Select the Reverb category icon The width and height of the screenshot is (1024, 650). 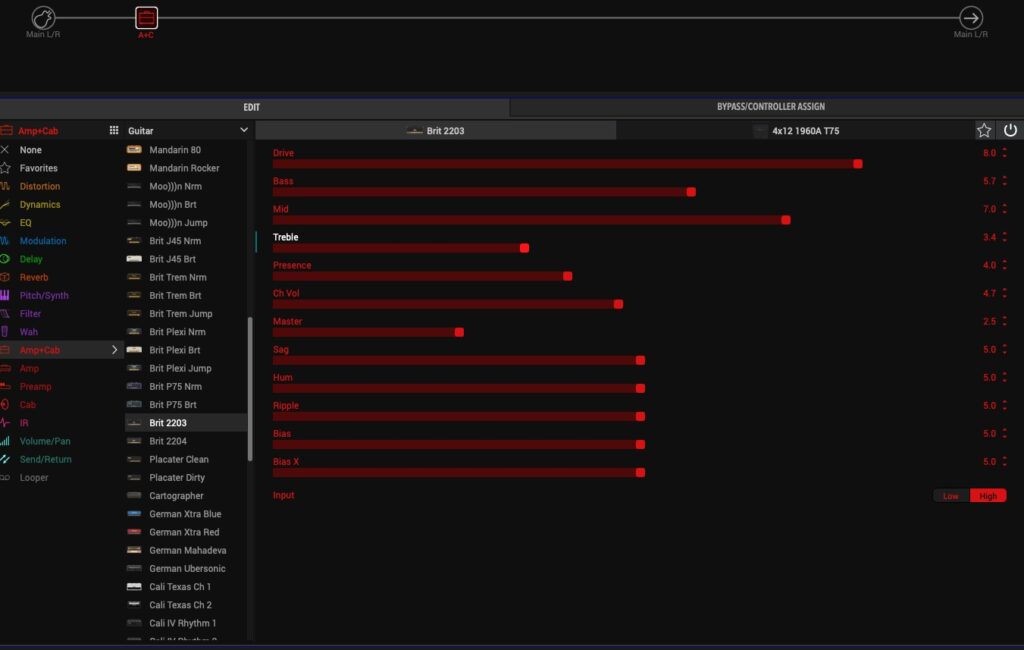click(x=6, y=277)
